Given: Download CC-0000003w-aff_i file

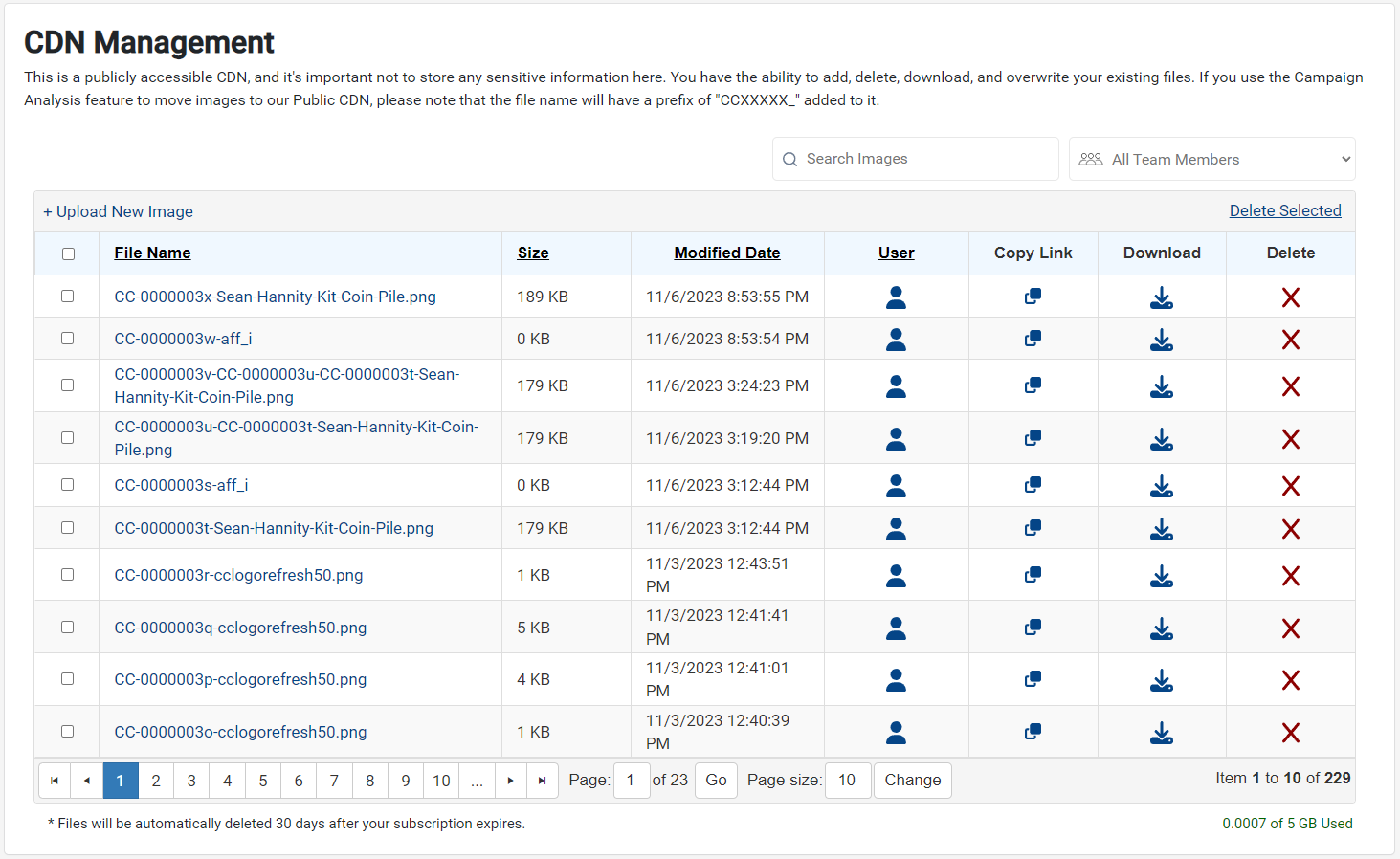Looking at the screenshot, I should point(1162,339).
